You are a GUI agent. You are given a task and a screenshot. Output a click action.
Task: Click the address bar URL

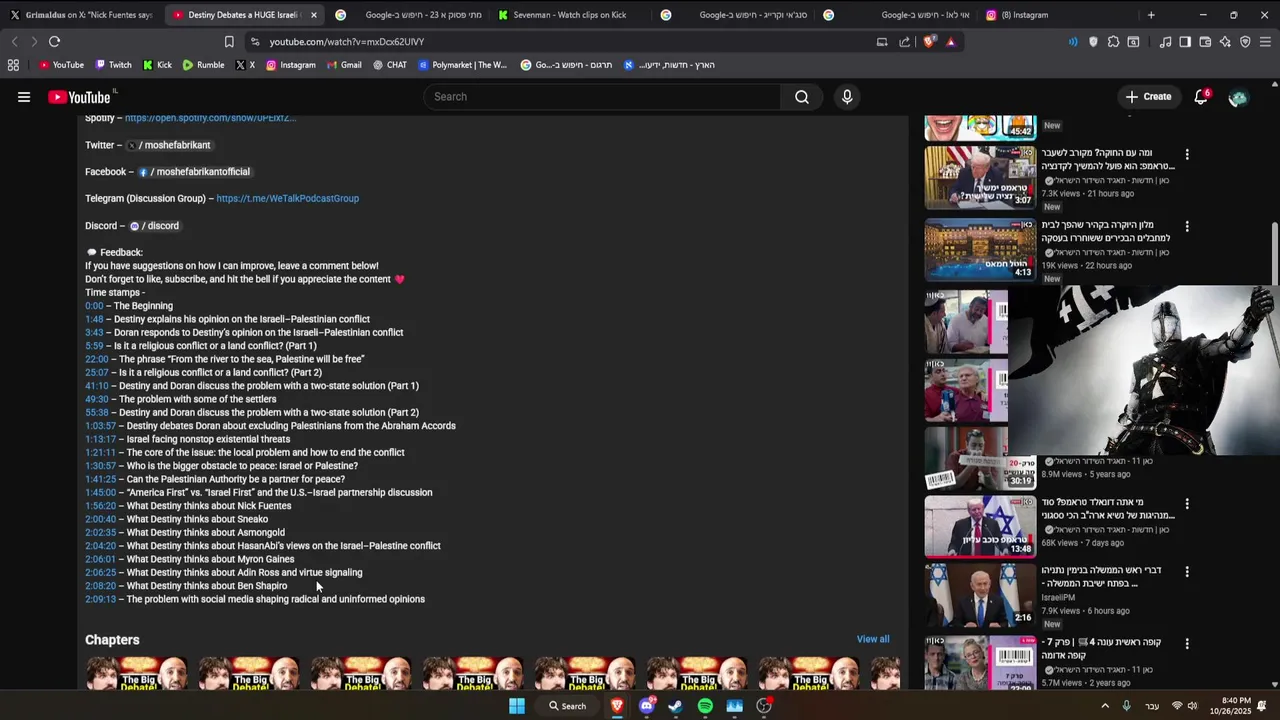[x=346, y=42]
